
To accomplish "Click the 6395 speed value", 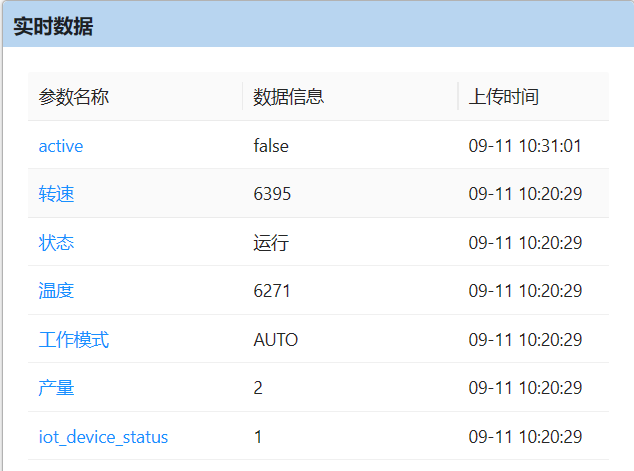I will coord(272,194).
